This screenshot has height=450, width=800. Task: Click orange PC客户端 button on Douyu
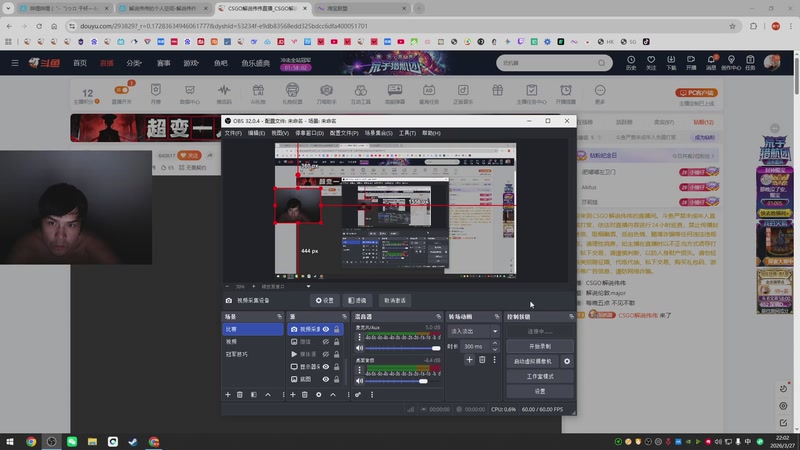pyautogui.click(x=696, y=93)
